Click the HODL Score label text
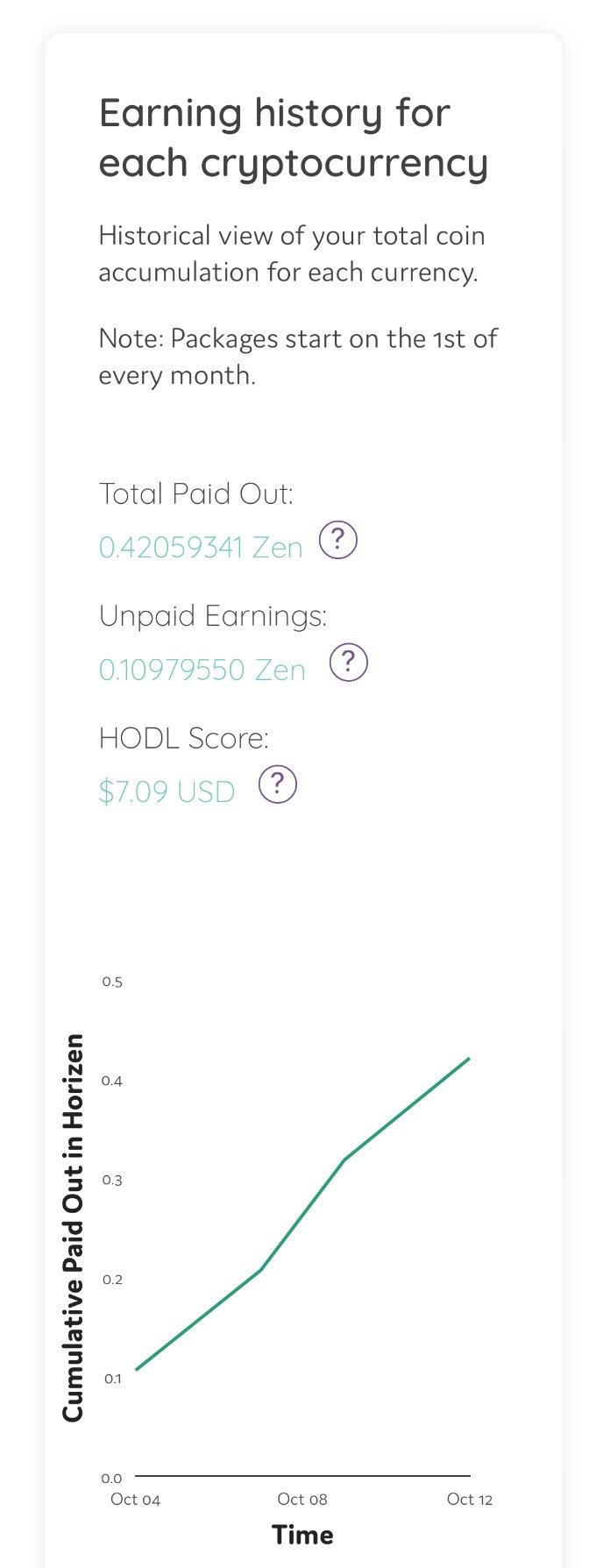 tap(183, 738)
